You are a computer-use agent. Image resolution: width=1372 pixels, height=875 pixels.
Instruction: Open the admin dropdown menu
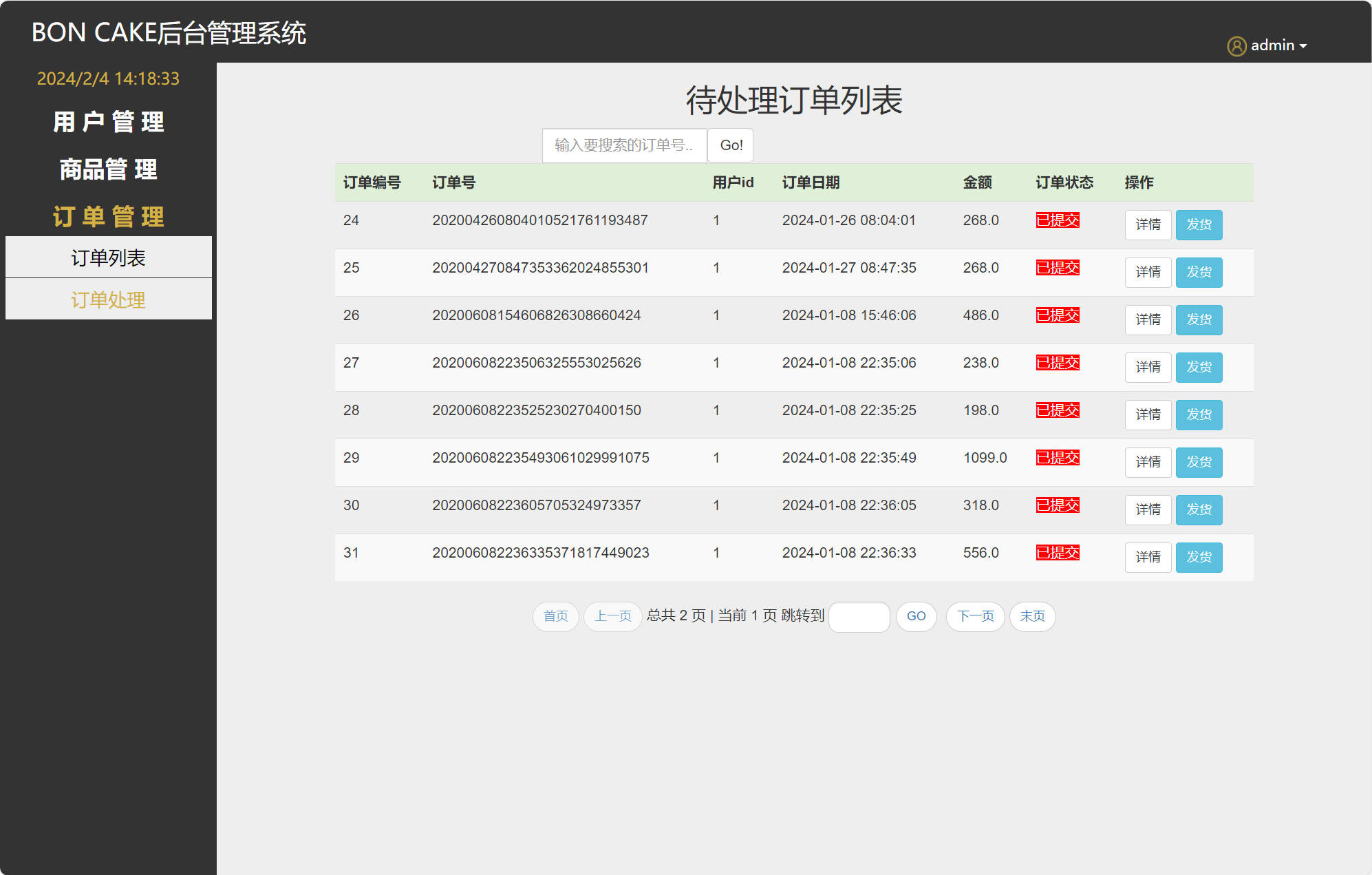click(x=1278, y=46)
